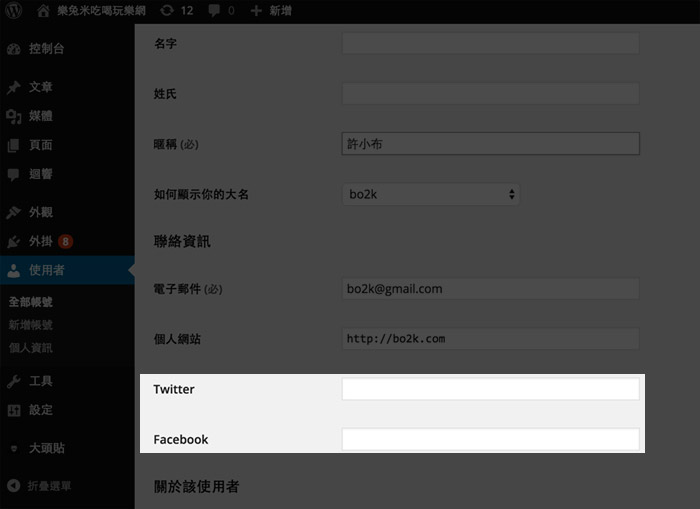This screenshot has height=509, width=700.
Task: Click the Twitter input field
Action: point(491,389)
